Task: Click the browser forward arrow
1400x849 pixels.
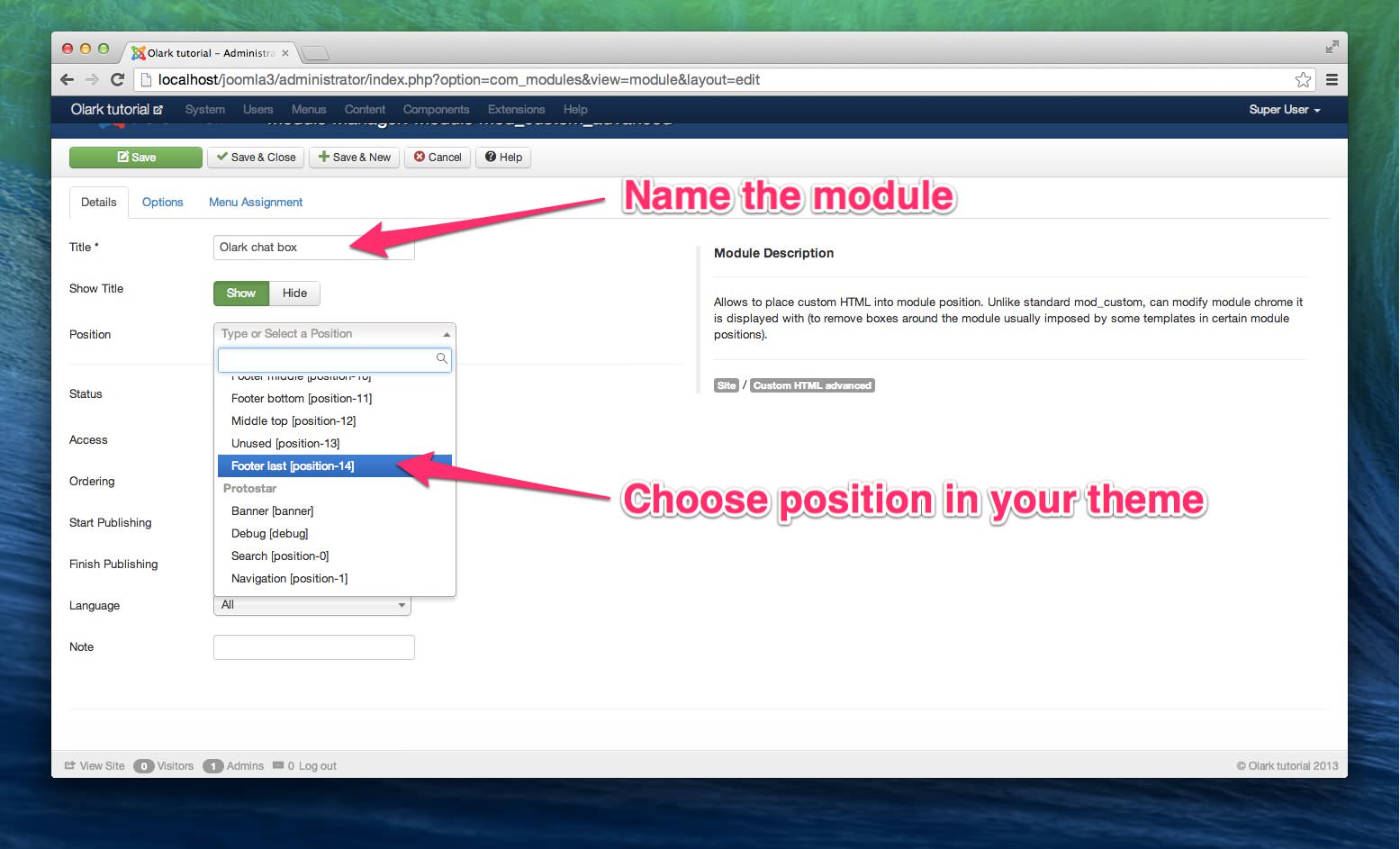Action: pos(92,80)
